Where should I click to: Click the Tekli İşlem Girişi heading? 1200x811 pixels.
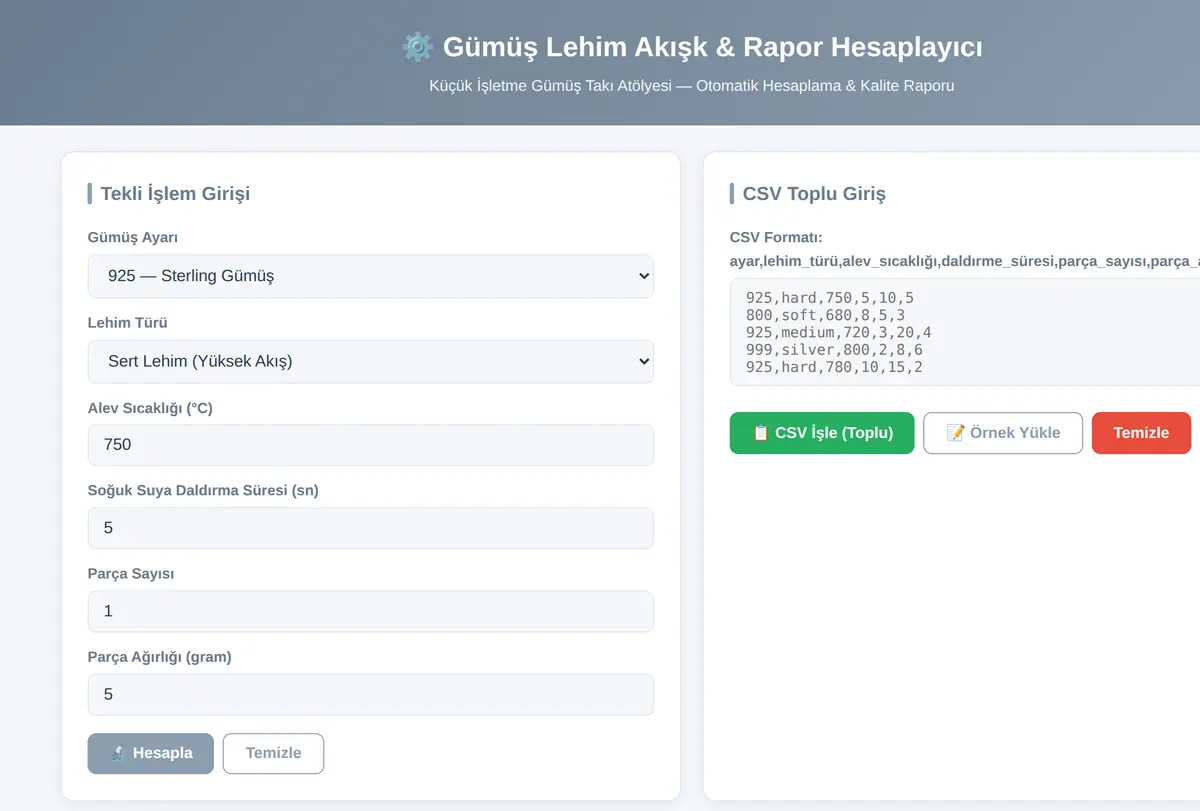[175, 194]
